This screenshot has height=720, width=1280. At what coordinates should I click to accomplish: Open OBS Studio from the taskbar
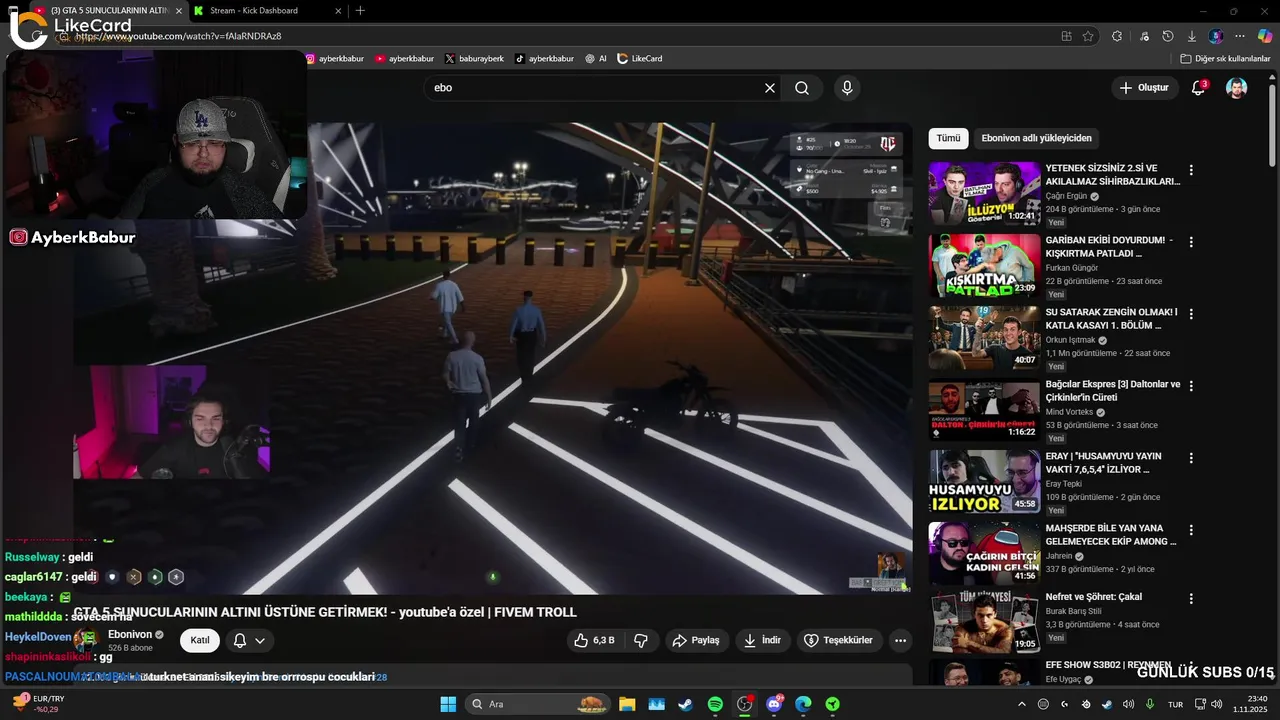click(x=744, y=704)
